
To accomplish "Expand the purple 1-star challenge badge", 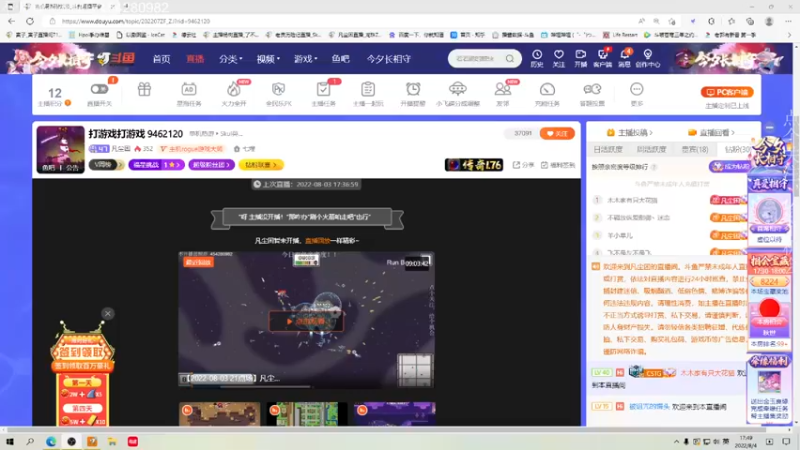I will (x=156, y=165).
